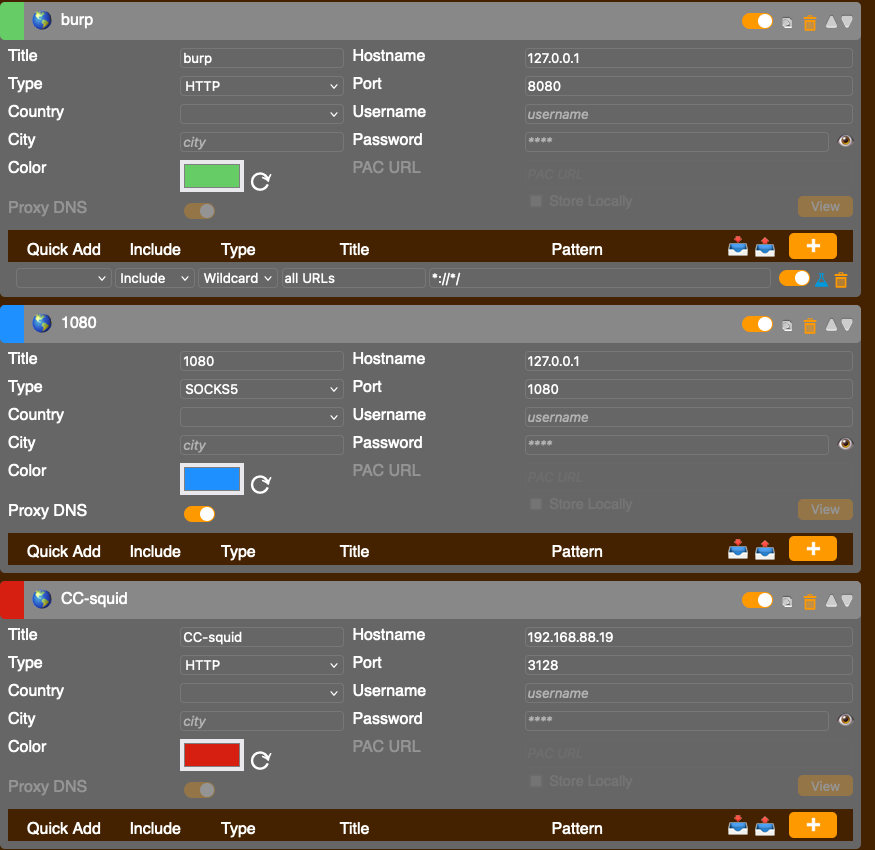The image size is (875, 850).
Task: Open the blue color picker for 1080
Action: (212, 479)
